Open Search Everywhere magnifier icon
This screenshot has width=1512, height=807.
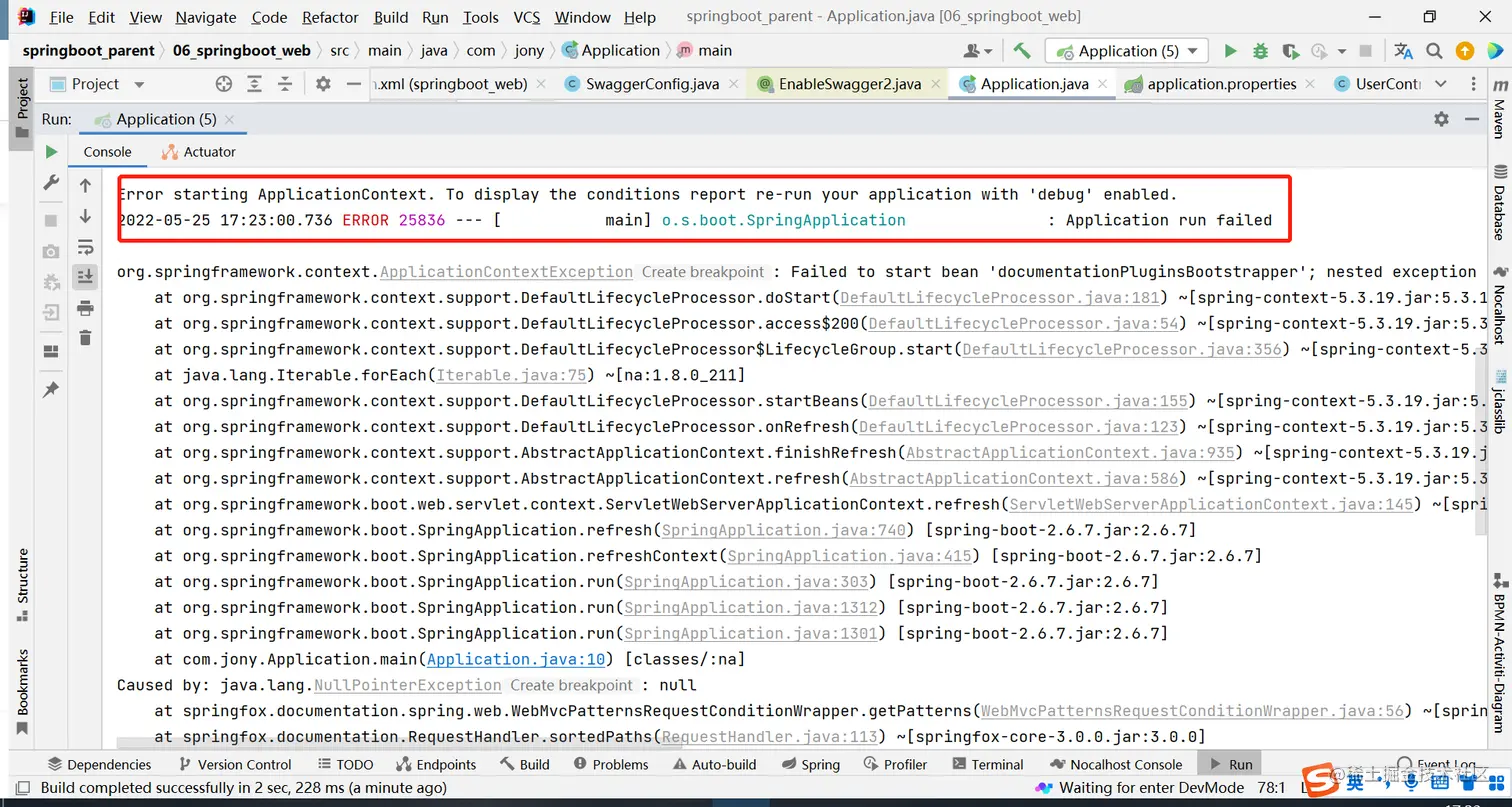pyautogui.click(x=1434, y=51)
